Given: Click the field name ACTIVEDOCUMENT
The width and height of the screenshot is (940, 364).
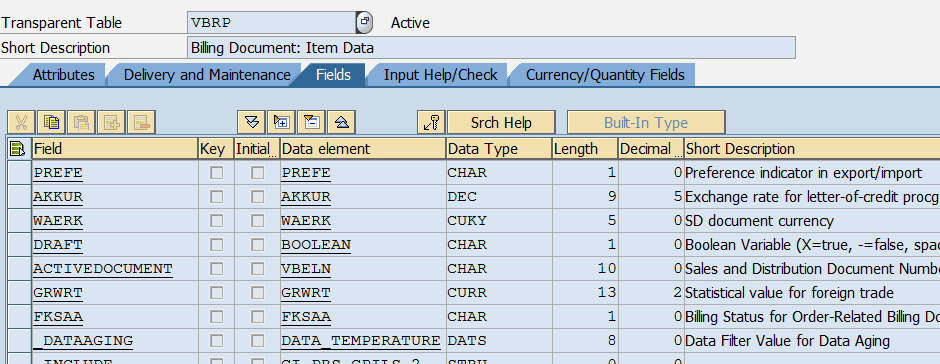Looking at the screenshot, I should (103, 269).
